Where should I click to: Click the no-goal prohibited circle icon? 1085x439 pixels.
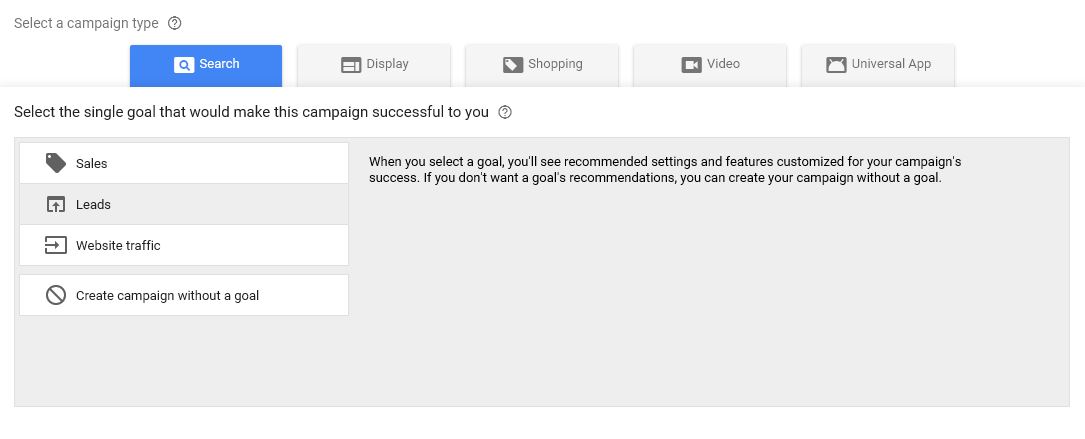tap(56, 296)
